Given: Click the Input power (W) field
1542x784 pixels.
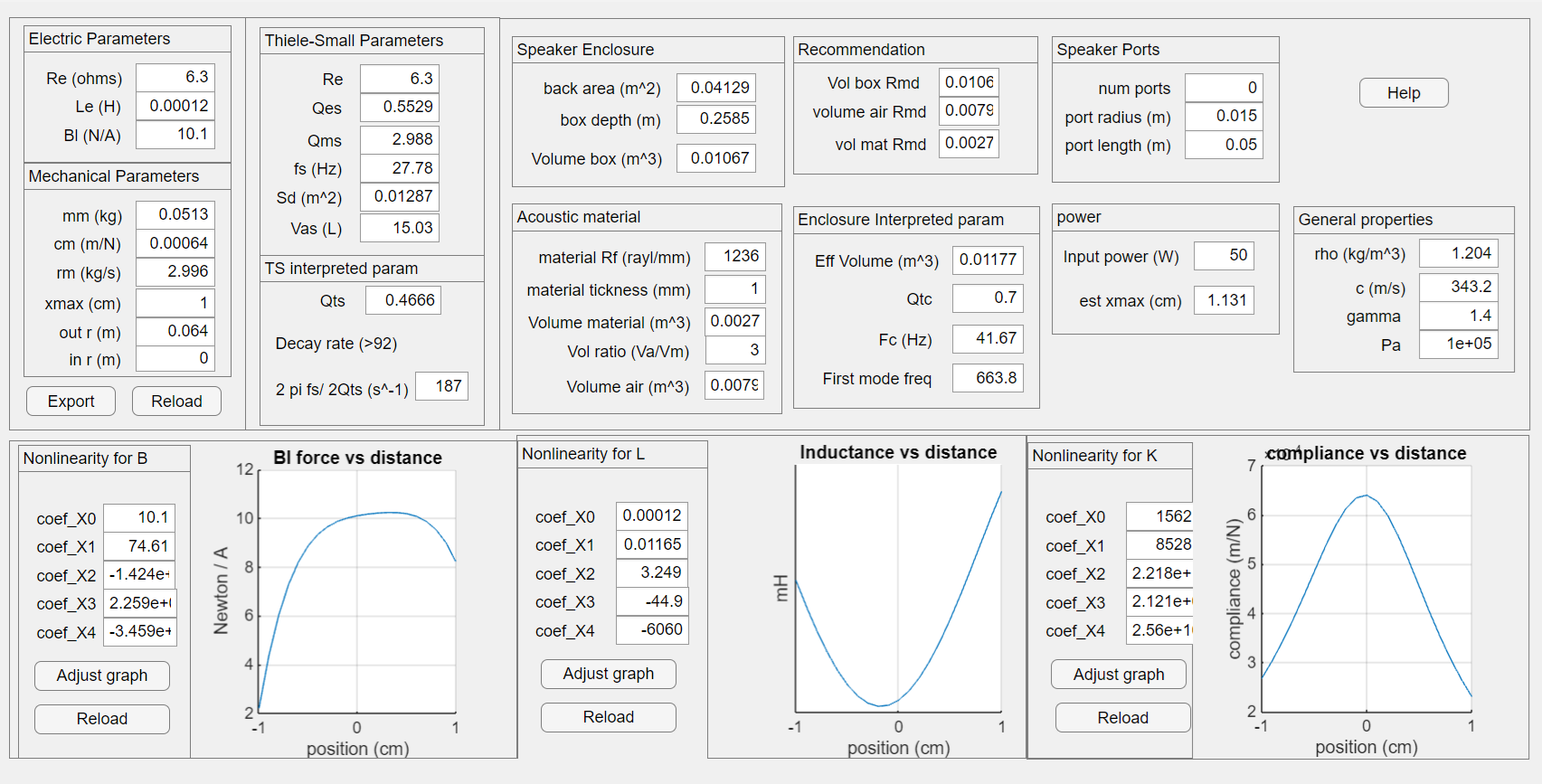Looking at the screenshot, I should [1223, 256].
